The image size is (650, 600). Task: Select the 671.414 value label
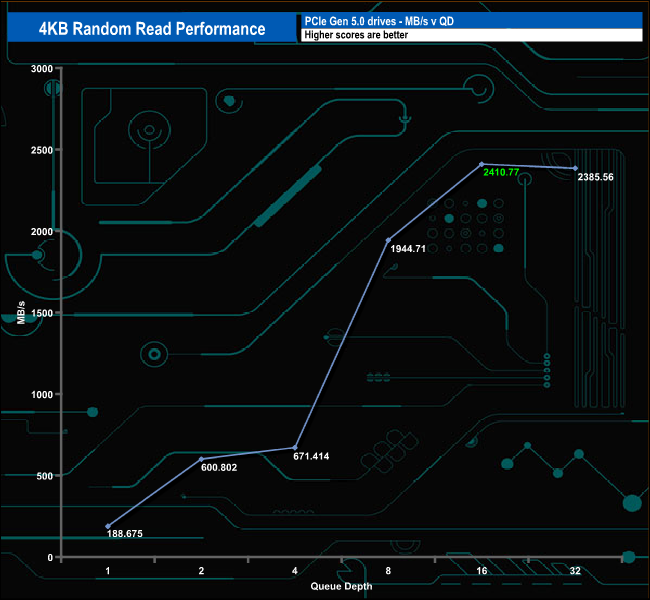[x=311, y=456]
